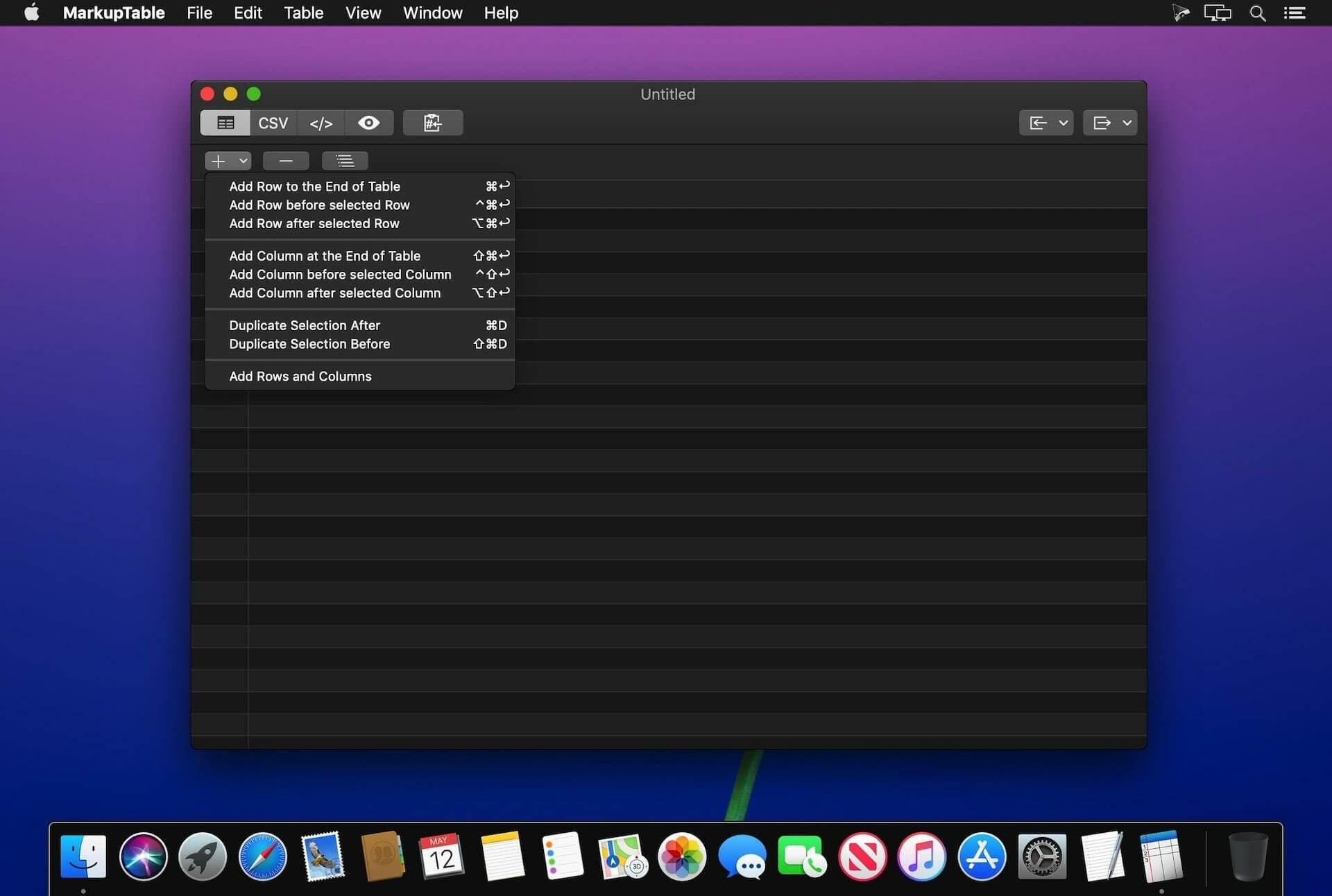Collapse the plus add dropdown button

228,161
